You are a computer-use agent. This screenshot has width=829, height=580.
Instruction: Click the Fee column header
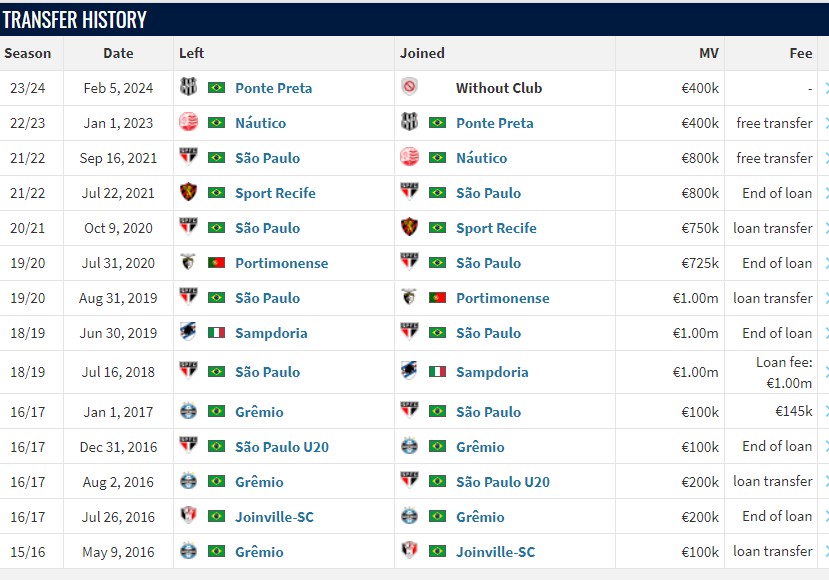coord(800,53)
